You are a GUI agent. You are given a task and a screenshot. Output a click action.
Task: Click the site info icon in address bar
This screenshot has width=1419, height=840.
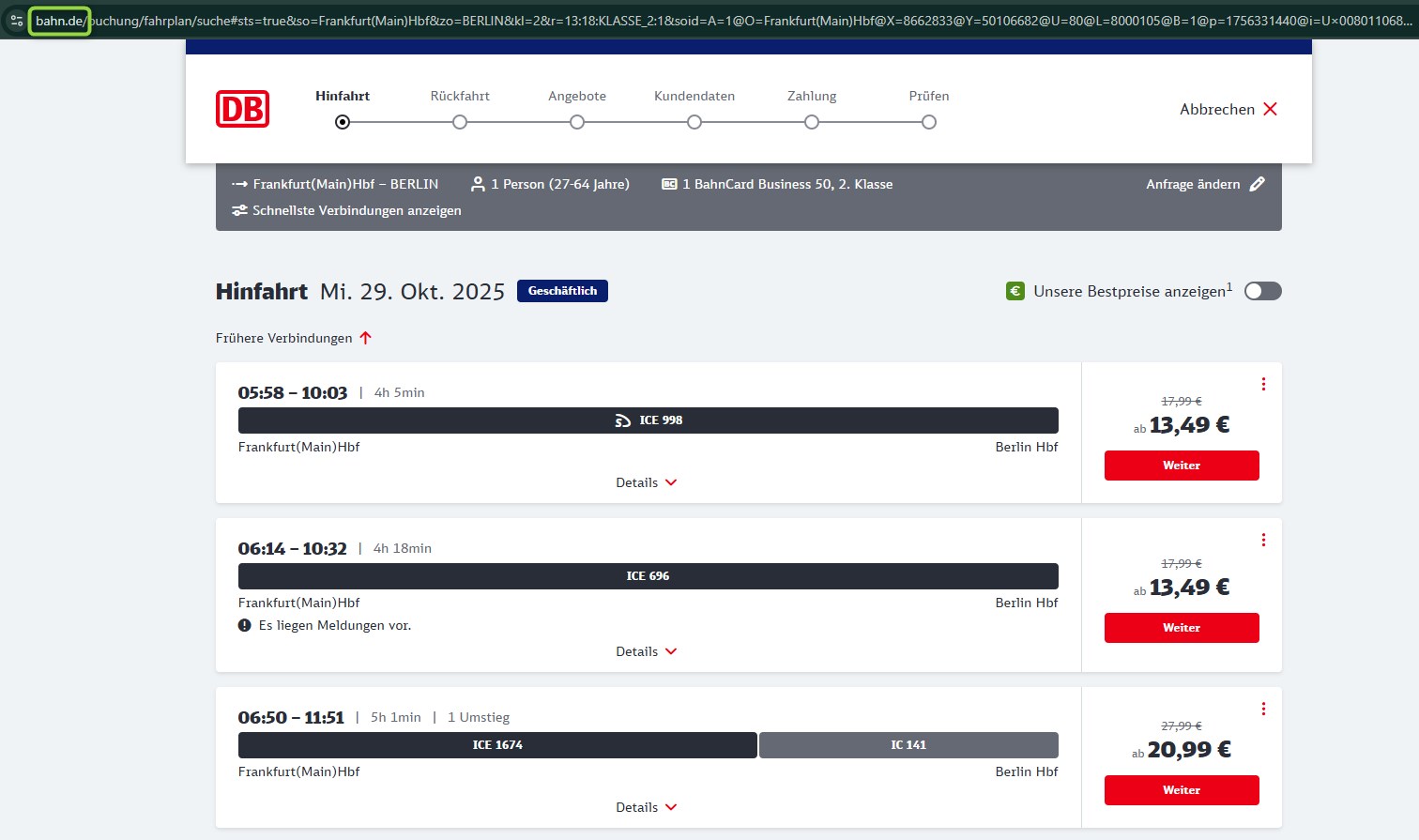(16, 21)
